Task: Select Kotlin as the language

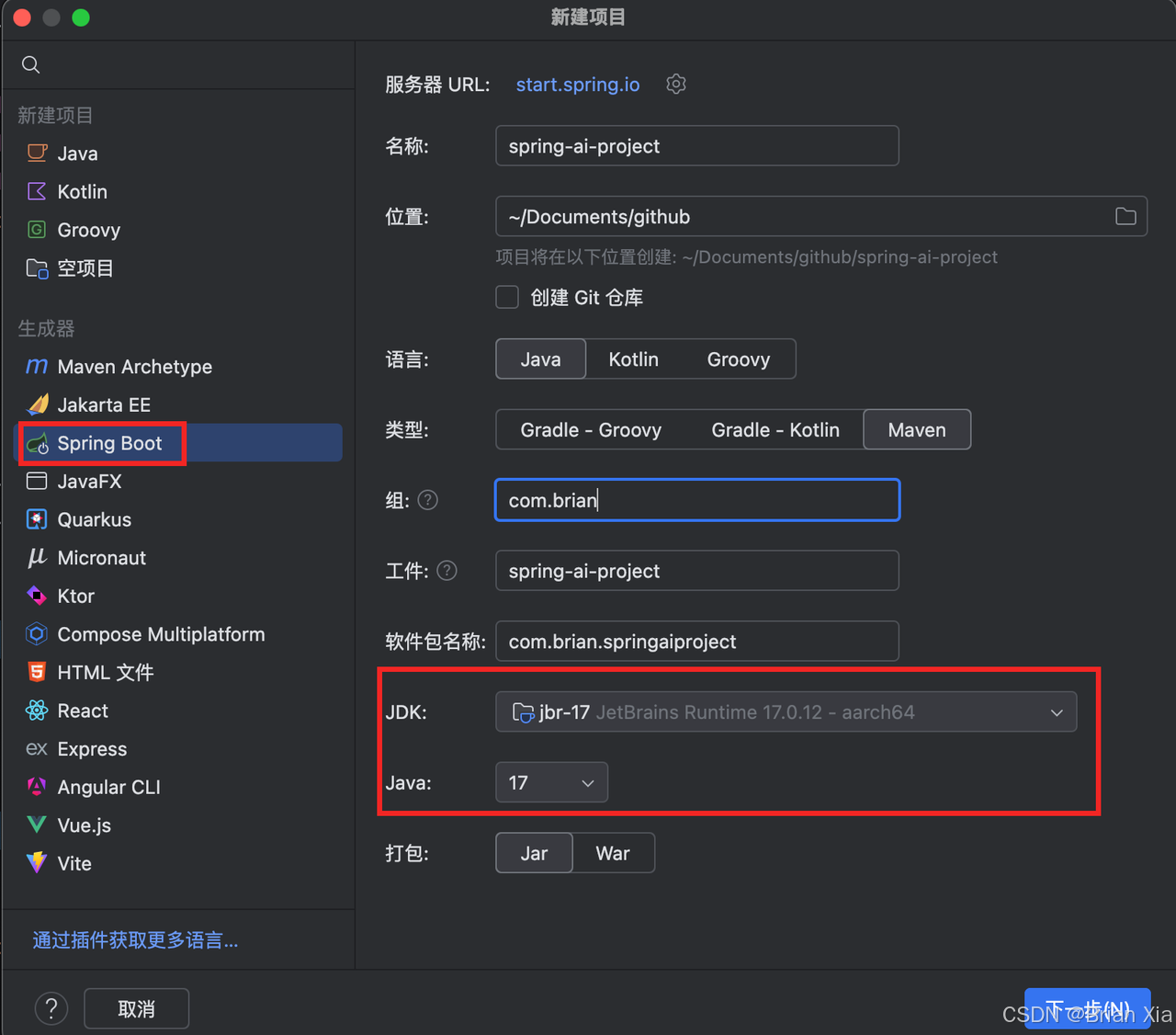Action: (x=634, y=359)
